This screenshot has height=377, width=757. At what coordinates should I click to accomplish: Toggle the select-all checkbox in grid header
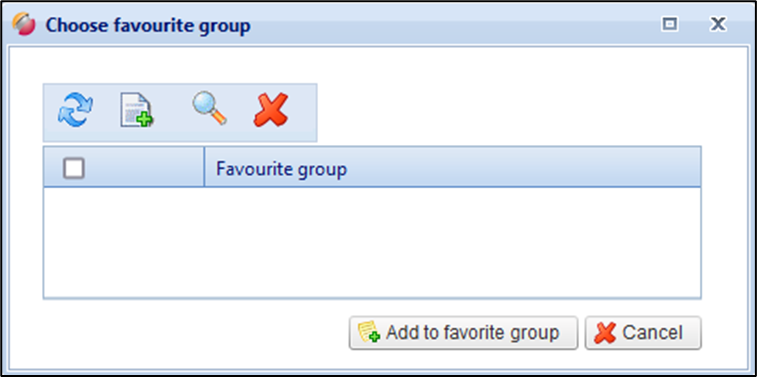74,168
